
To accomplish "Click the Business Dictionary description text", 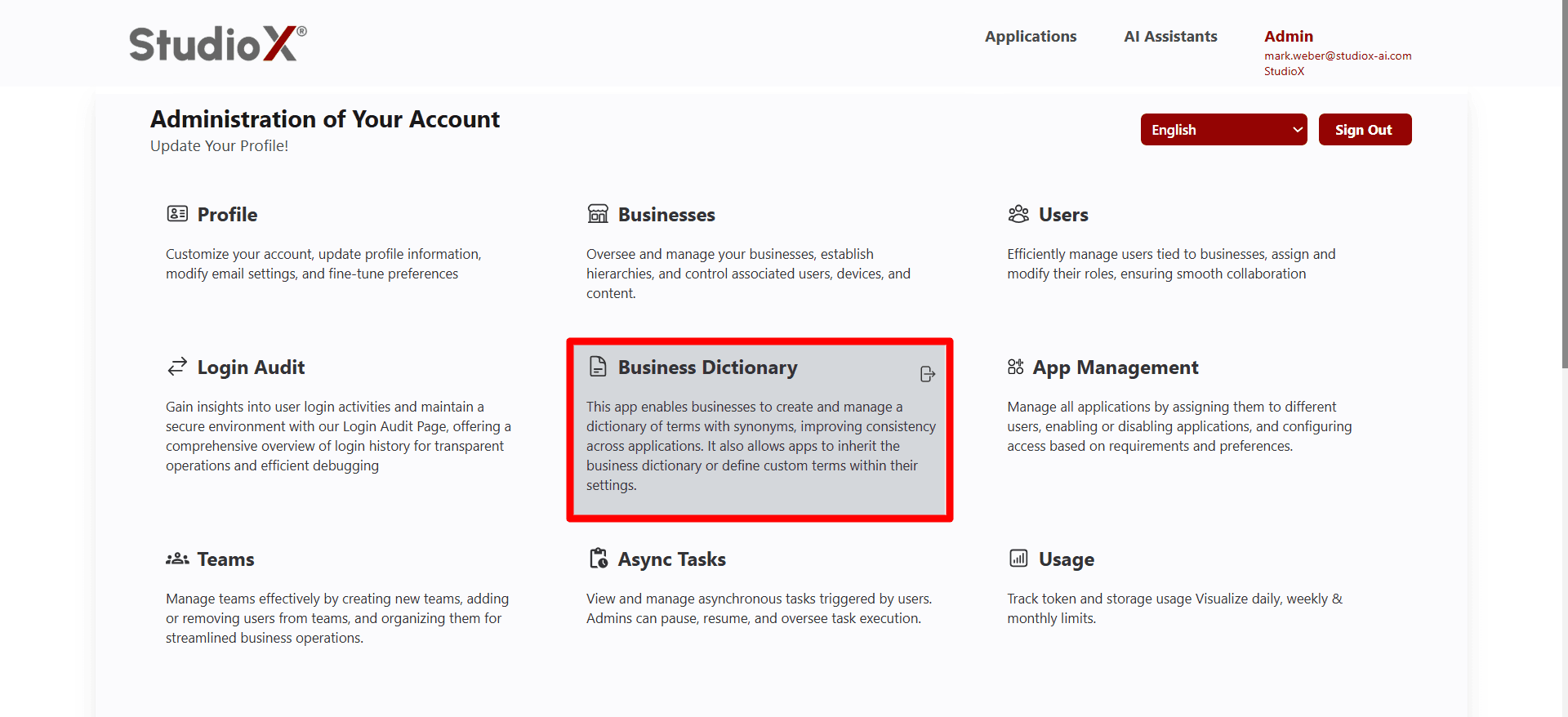I will 761,446.
